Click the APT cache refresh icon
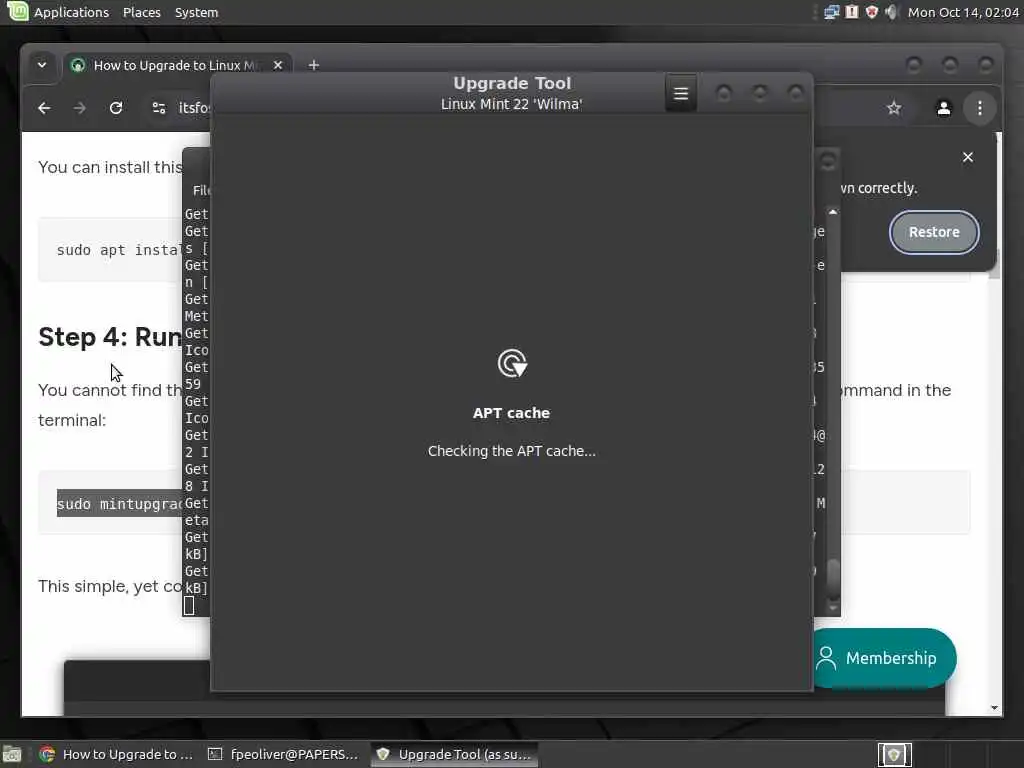 click(x=512, y=364)
